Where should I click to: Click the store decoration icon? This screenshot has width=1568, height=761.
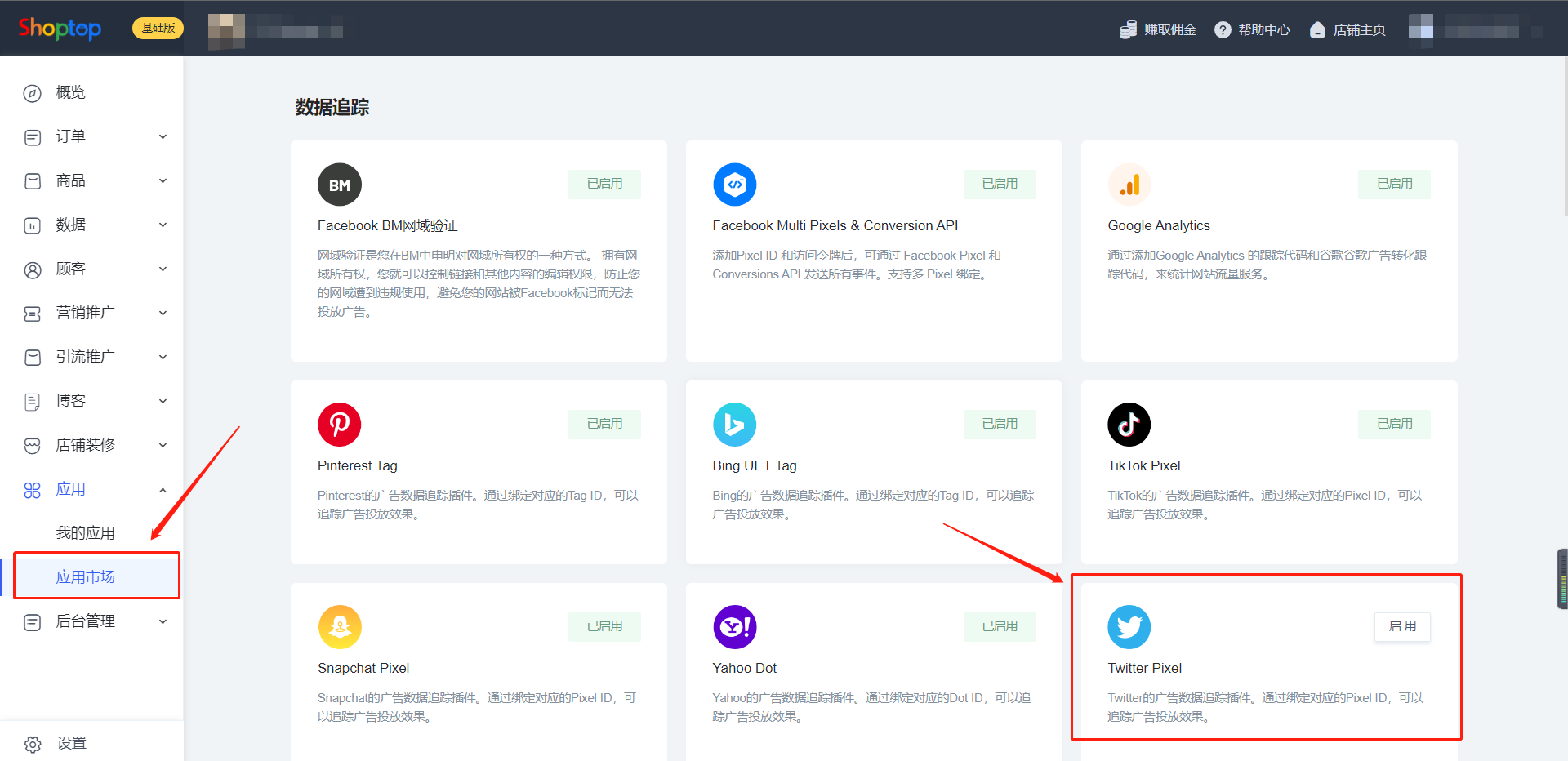coord(33,446)
